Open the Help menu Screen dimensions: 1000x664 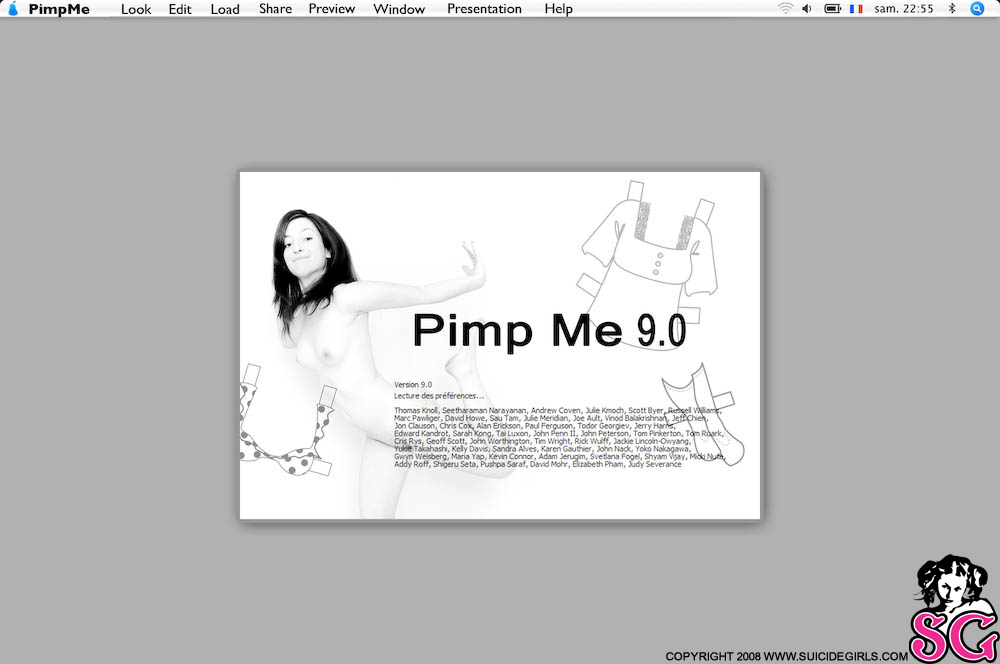559,9
